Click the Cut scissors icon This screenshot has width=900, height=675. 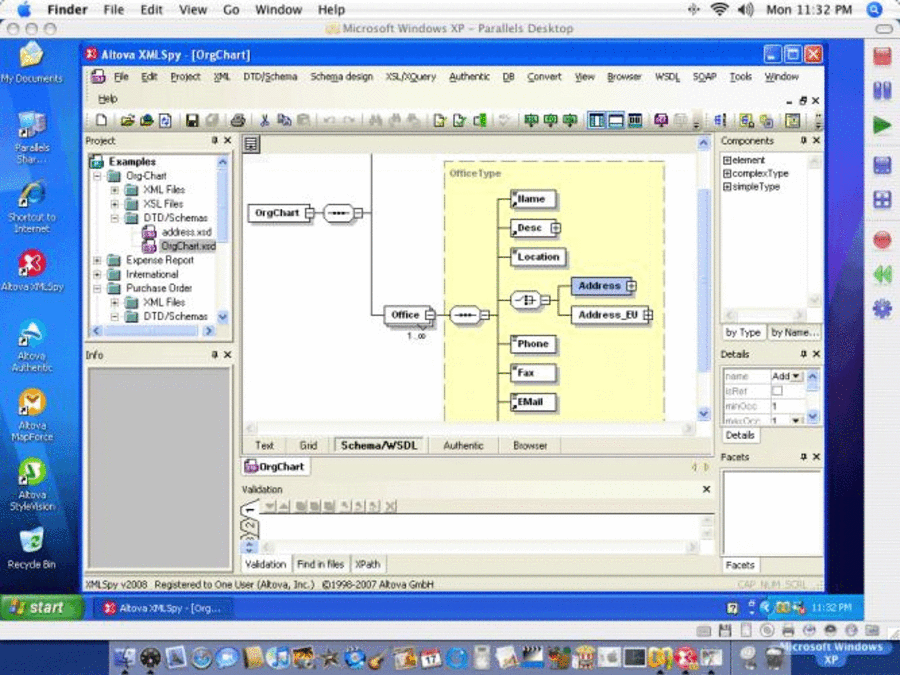(265, 120)
